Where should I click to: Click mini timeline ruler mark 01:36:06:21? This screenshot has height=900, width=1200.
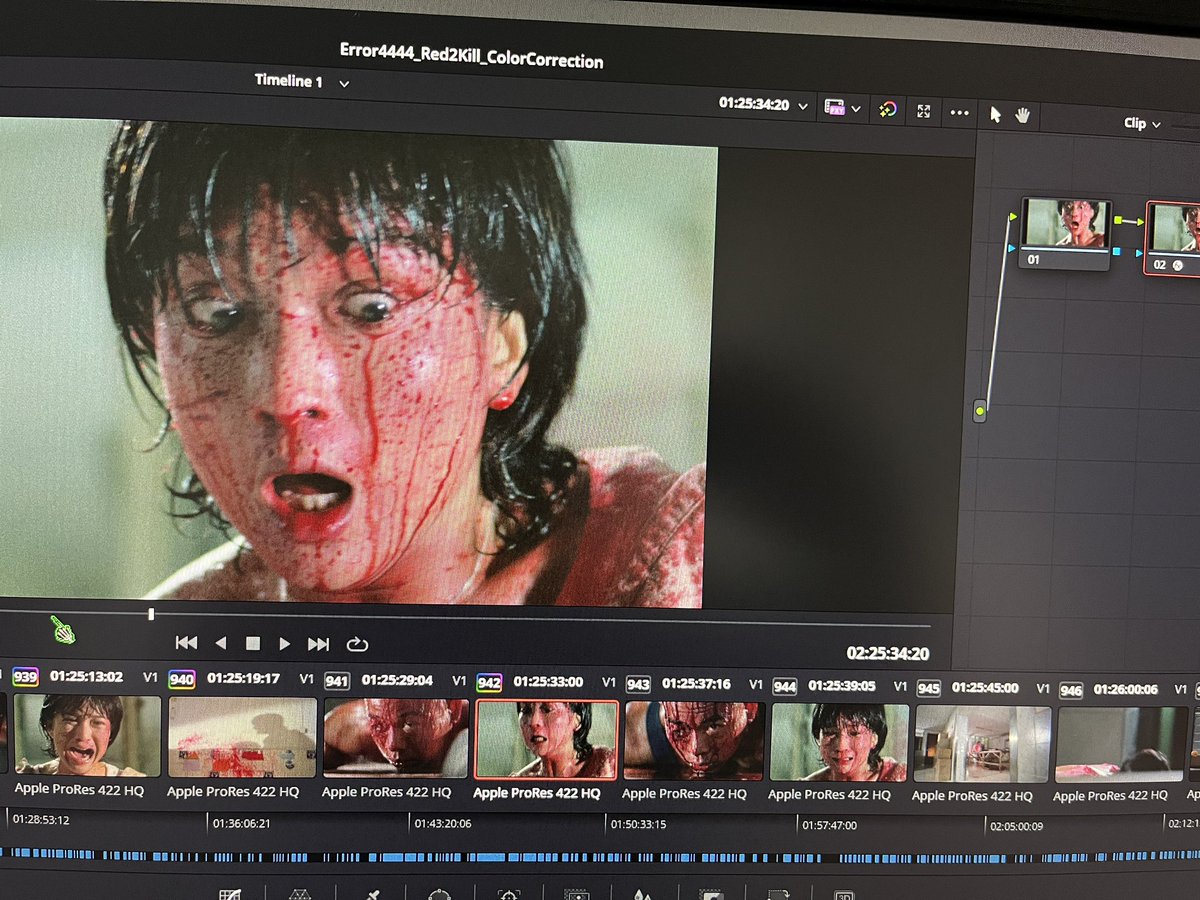point(242,824)
